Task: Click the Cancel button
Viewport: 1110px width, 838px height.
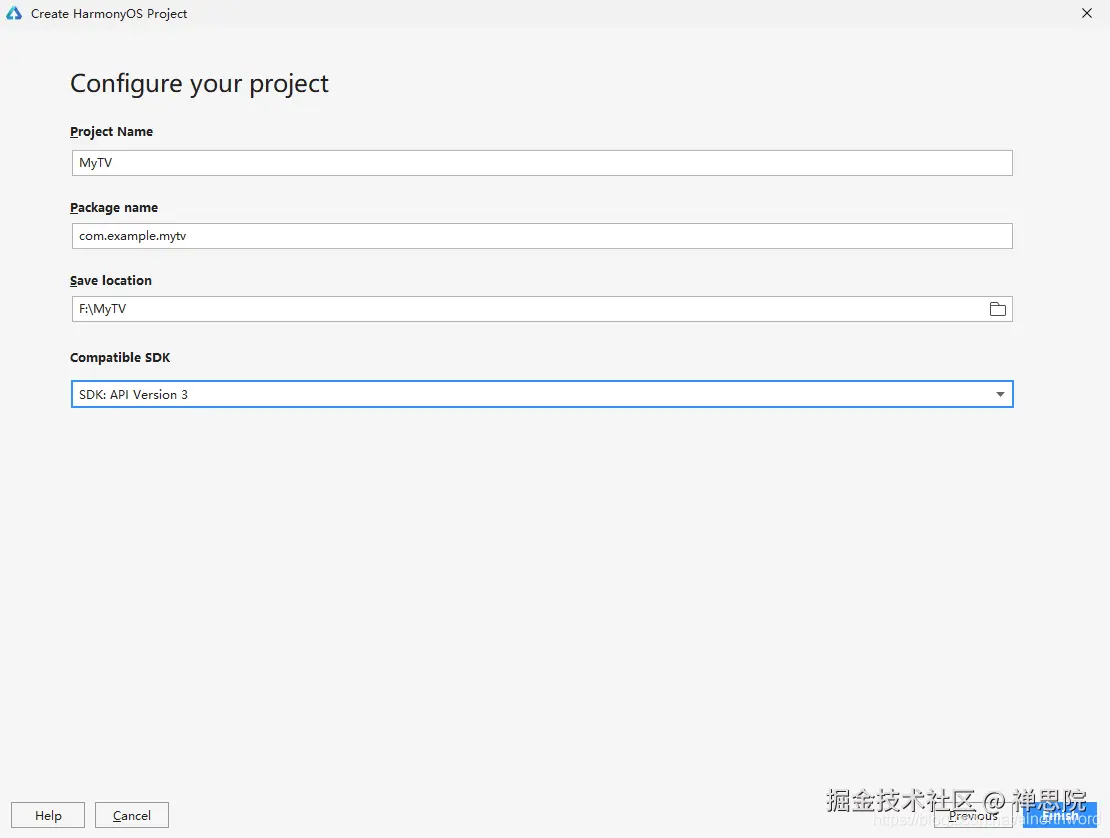Action: (x=132, y=815)
